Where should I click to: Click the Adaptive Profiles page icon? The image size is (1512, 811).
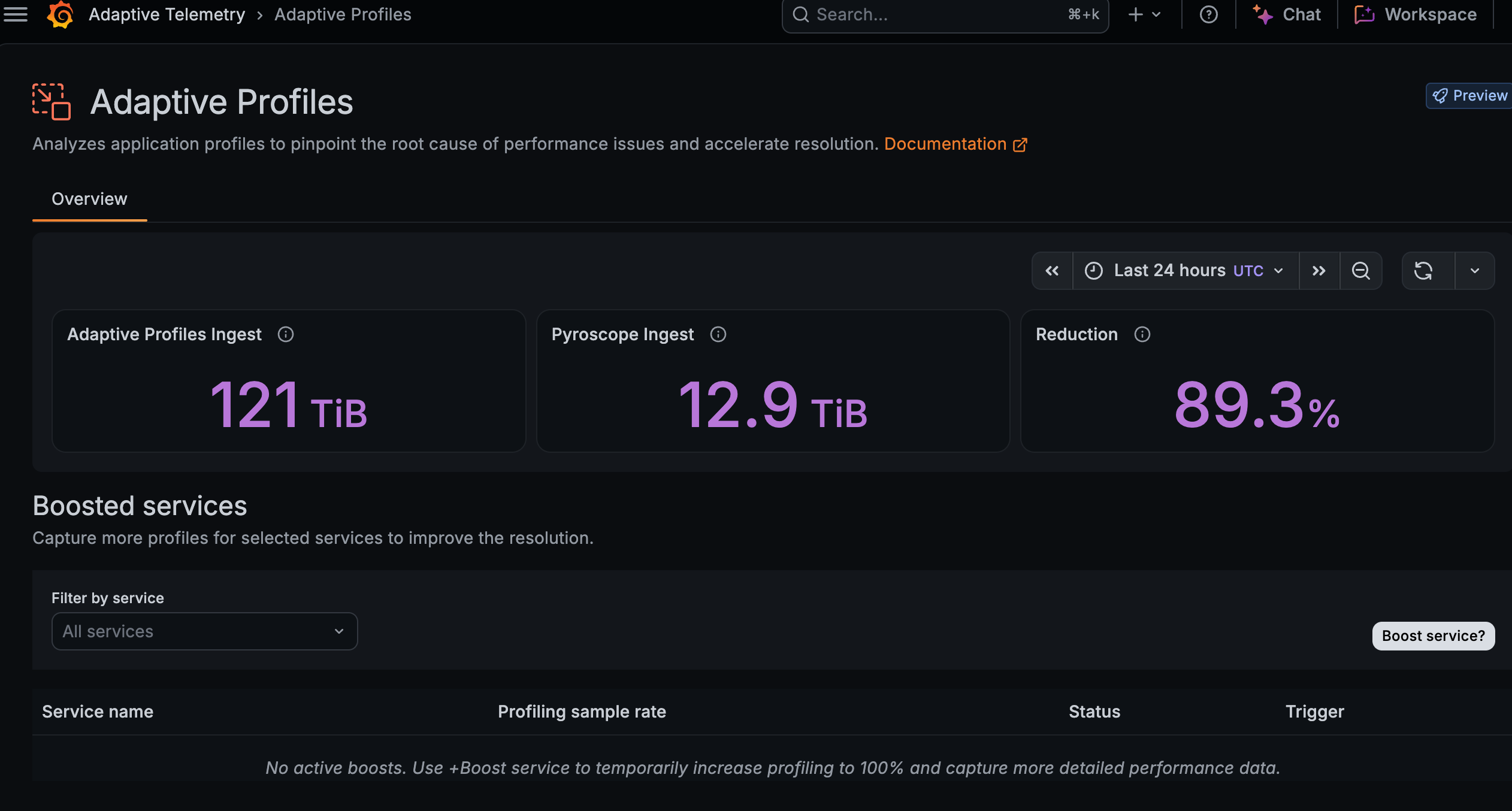point(52,102)
